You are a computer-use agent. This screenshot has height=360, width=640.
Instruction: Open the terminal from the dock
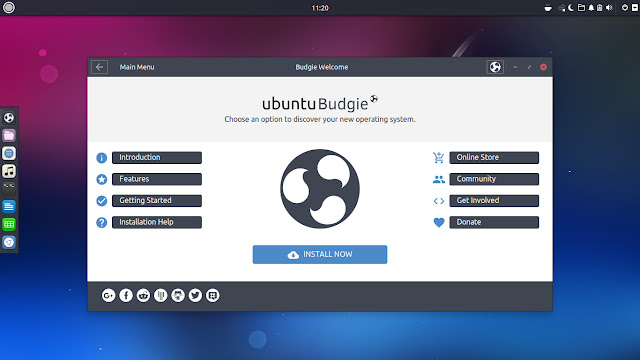(x=9, y=189)
